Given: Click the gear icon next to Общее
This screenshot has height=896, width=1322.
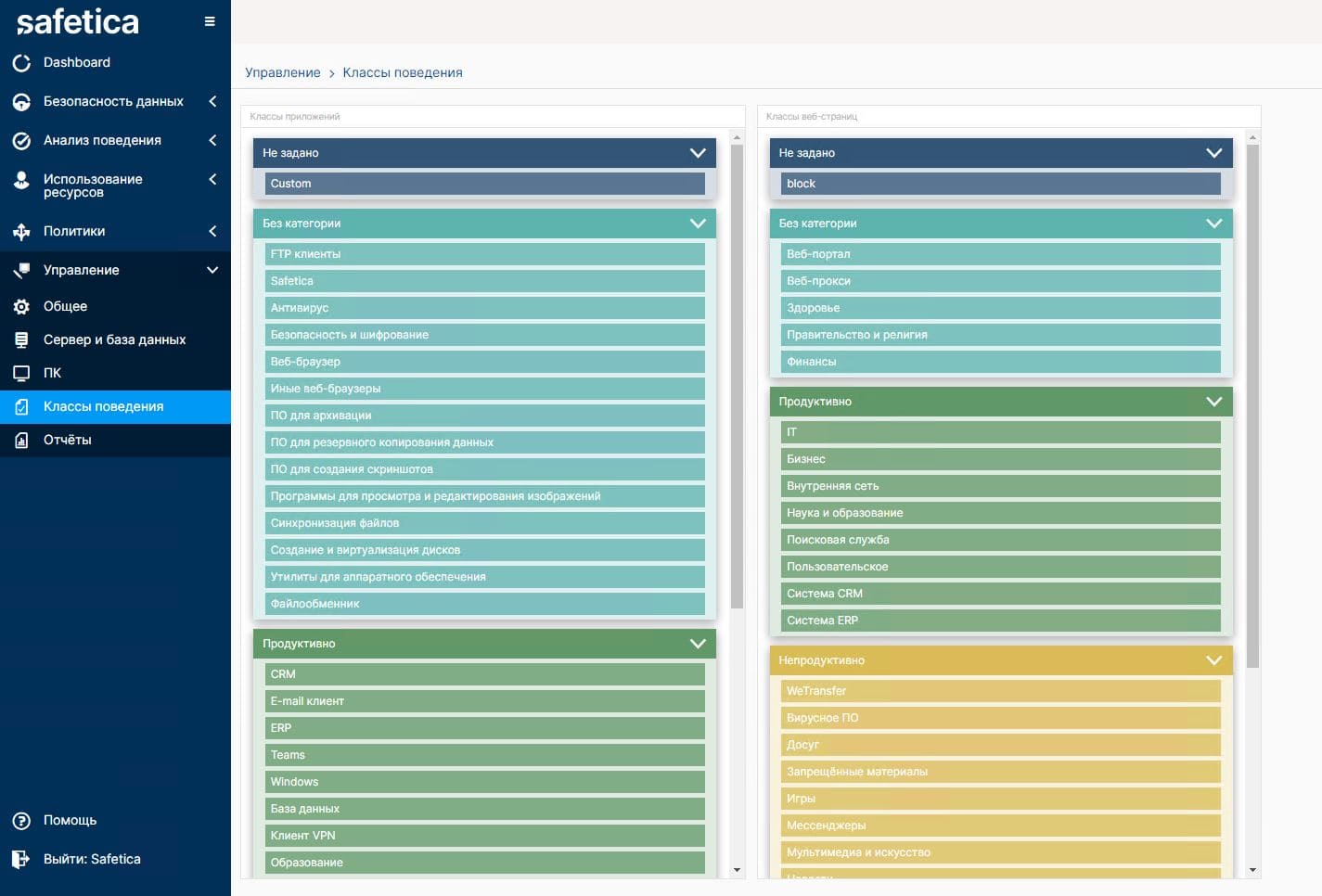Looking at the screenshot, I should pyautogui.click(x=21, y=307).
